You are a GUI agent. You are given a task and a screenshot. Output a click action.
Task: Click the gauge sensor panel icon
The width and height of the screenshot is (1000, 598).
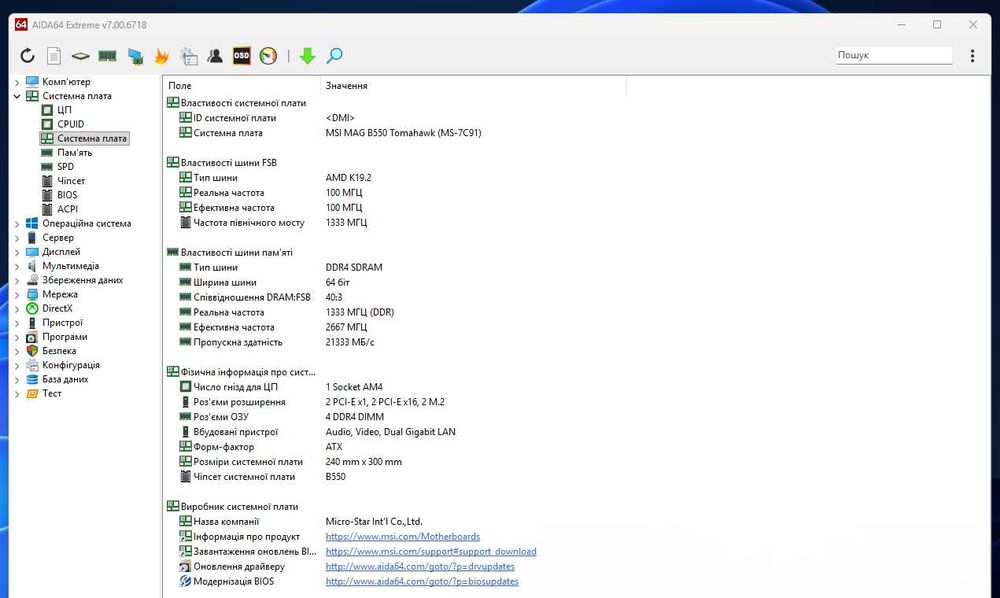(268, 56)
